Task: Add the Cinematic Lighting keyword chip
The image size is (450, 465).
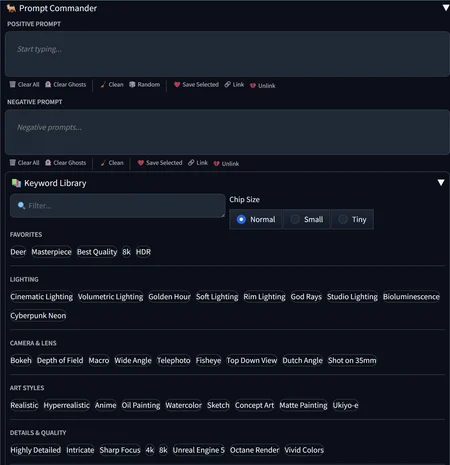Action: [41, 297]
